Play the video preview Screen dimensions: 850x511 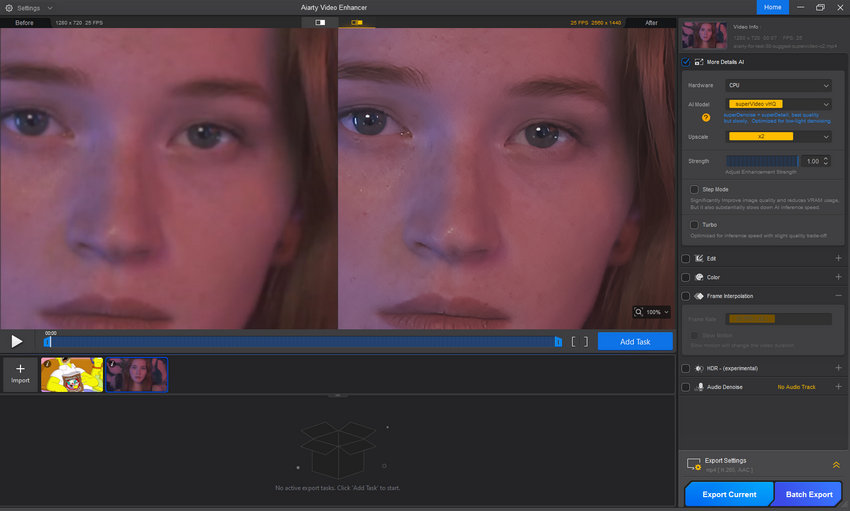click(x=17, y=341)
